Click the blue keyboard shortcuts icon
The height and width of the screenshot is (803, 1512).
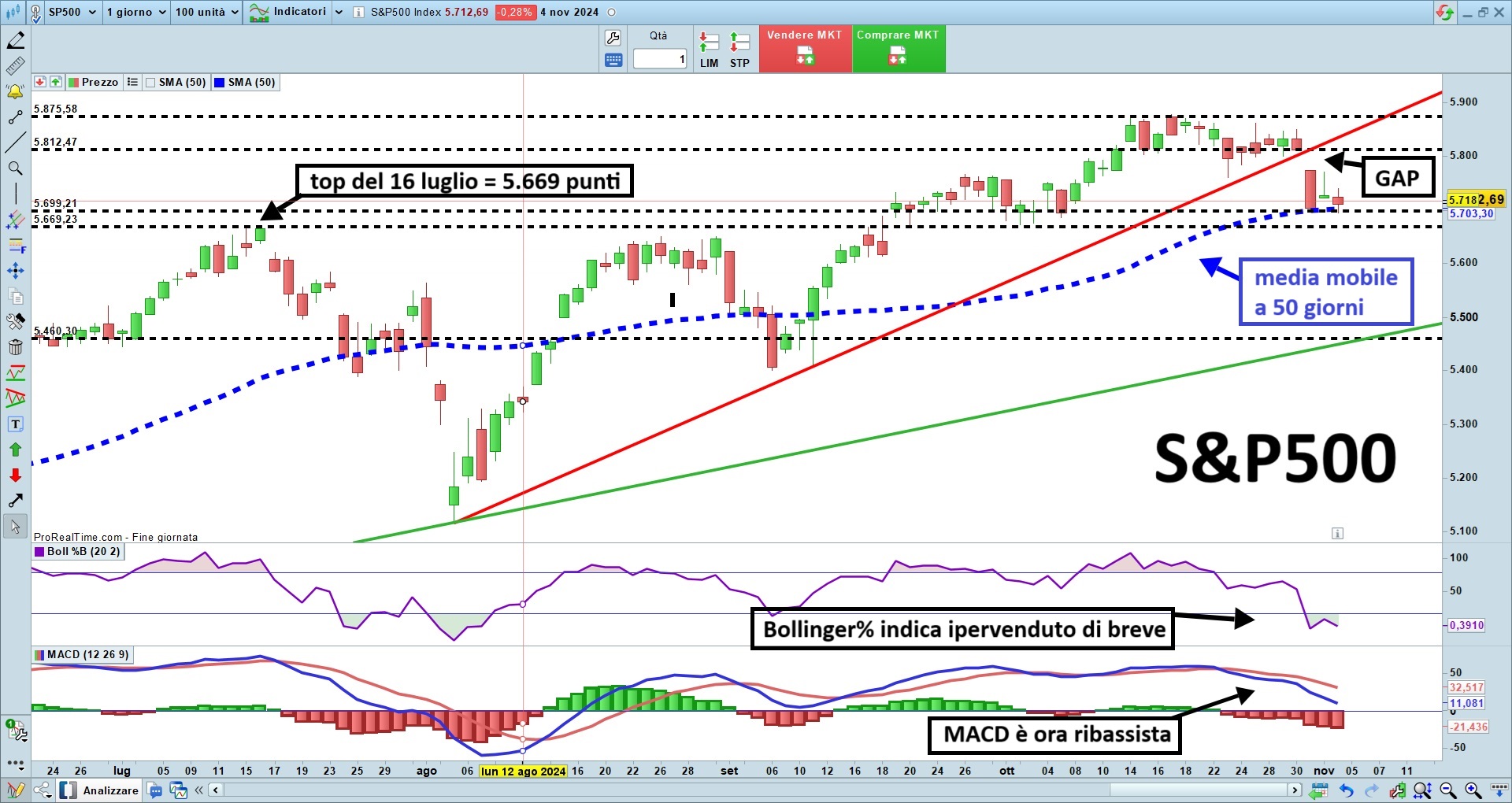click(613, 60)
